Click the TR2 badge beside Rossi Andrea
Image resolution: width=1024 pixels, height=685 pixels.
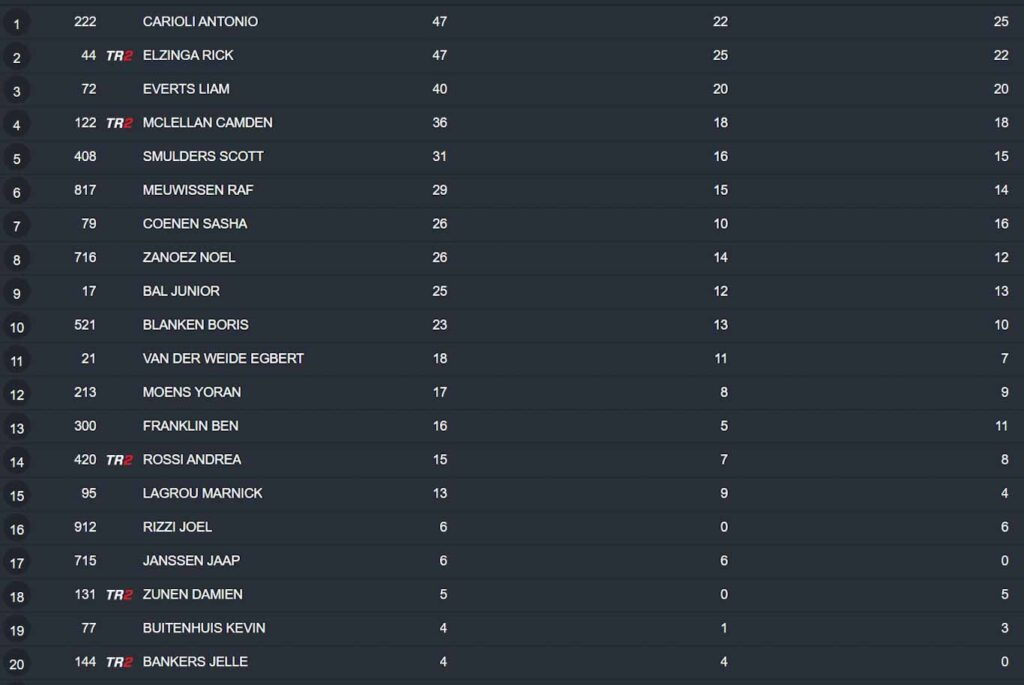(x=119, y=460)
